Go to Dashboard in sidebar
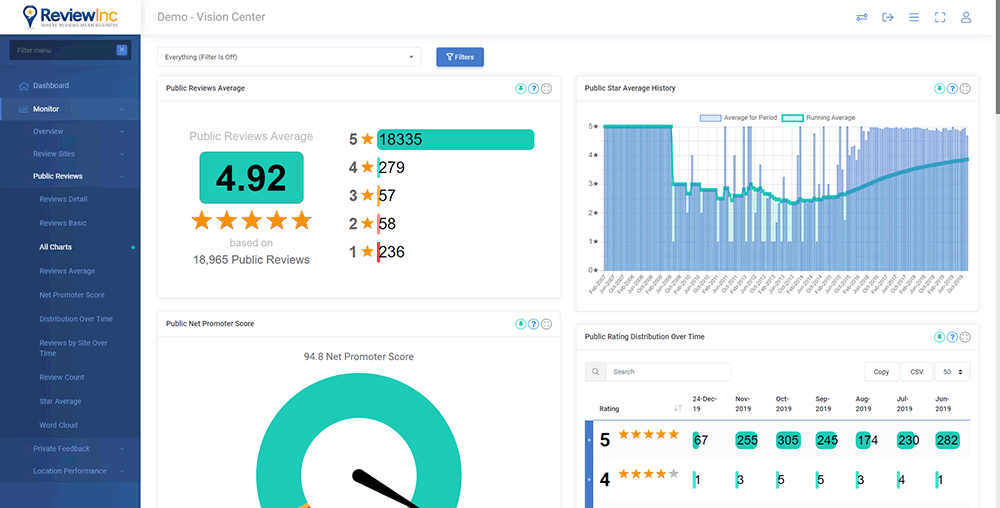The image size is (1000, 508). pyautogui.click(x=51, y=85)
